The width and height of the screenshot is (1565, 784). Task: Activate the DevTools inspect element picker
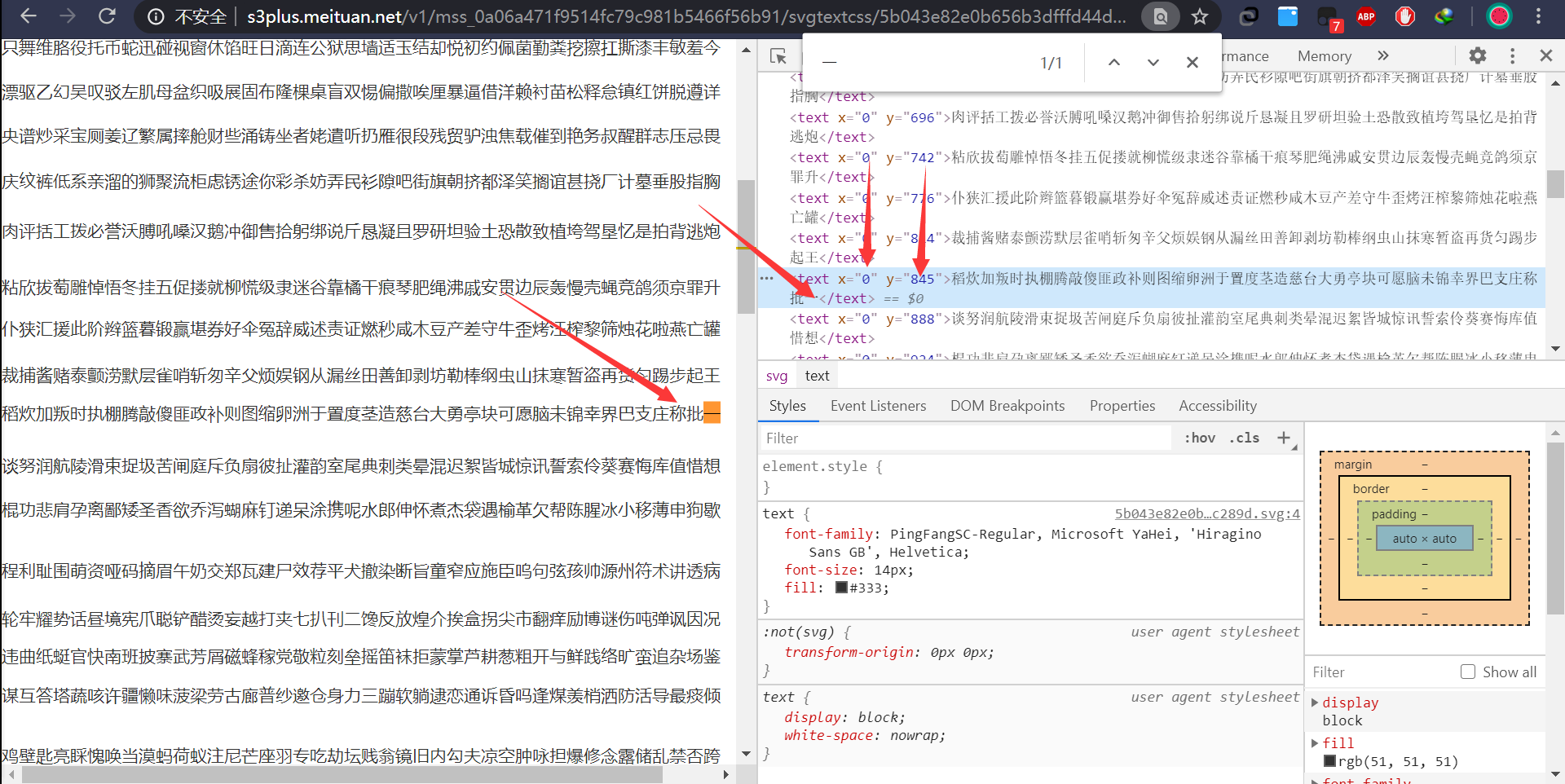778,56
